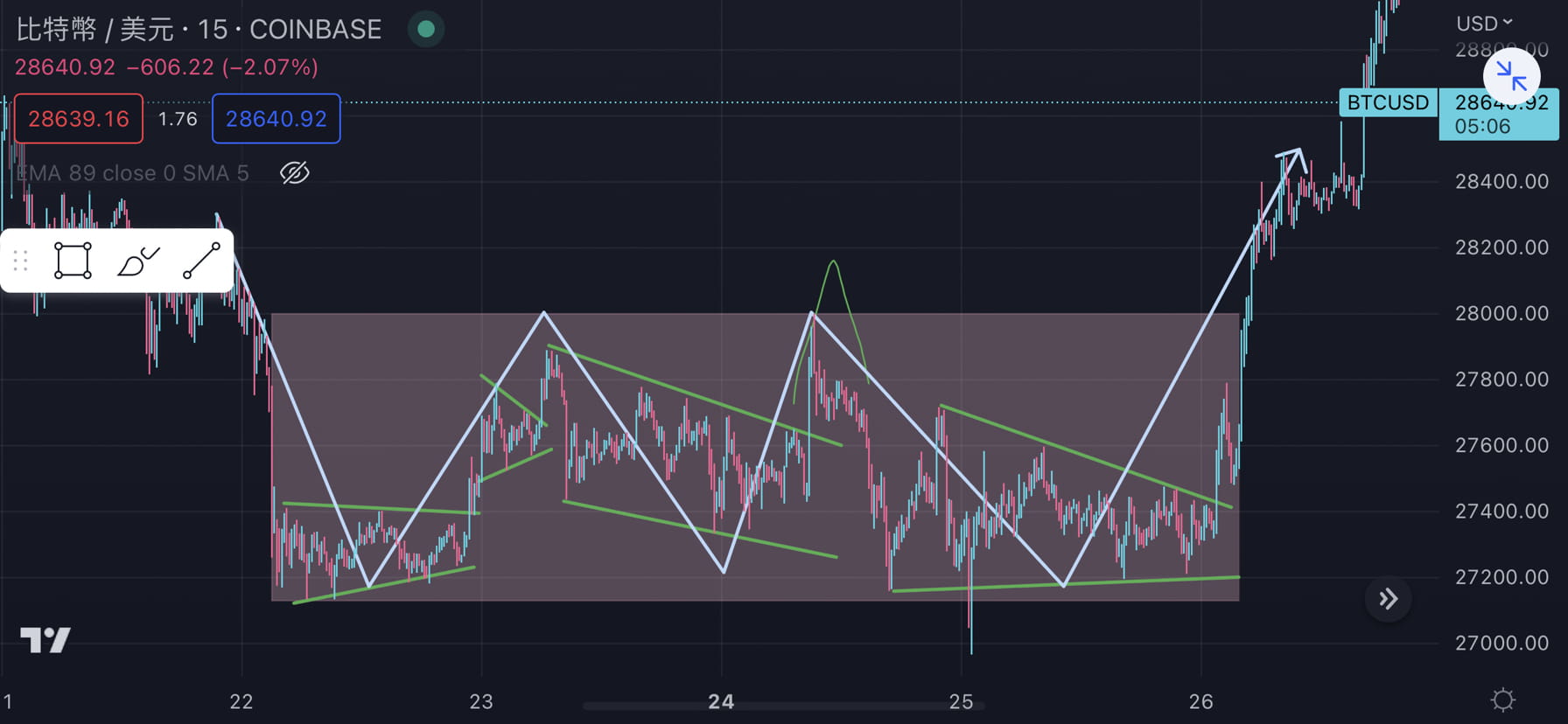Click the date label 26 on time axis
Image resolution: width=1568 pixels, height=724 pixels.
pos(1201,701)
